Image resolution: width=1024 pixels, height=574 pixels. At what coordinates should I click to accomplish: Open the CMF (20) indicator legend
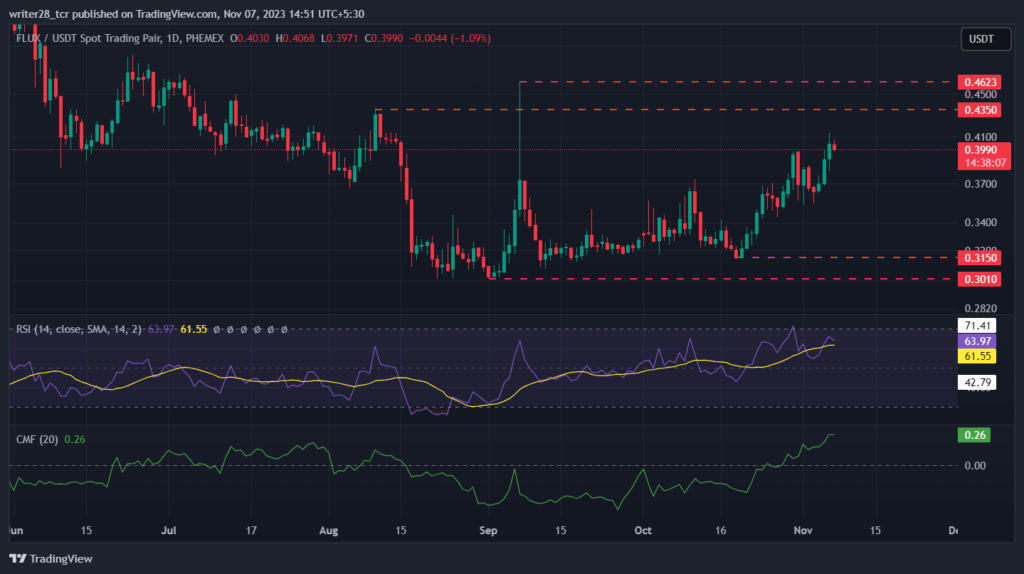tap(37, 439)
